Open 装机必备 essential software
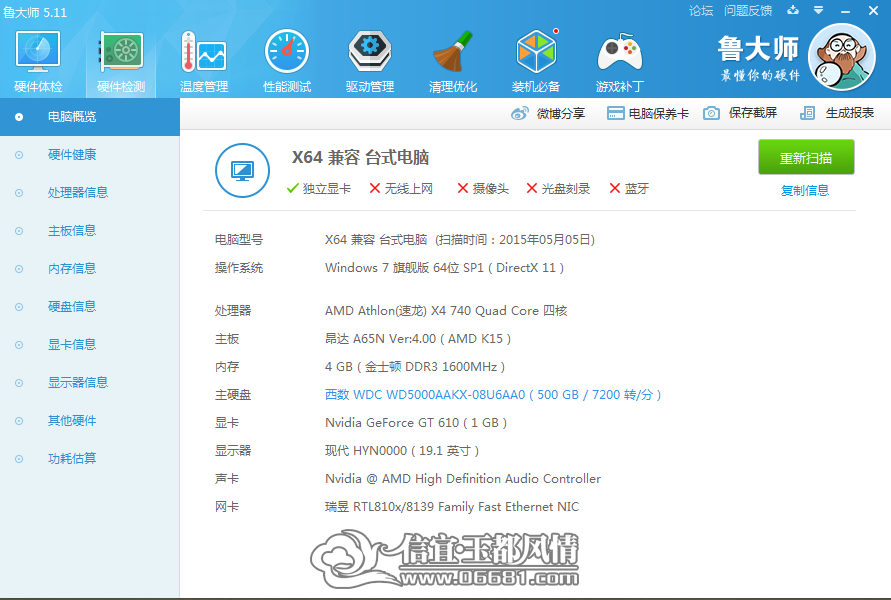 click(536, 61)
